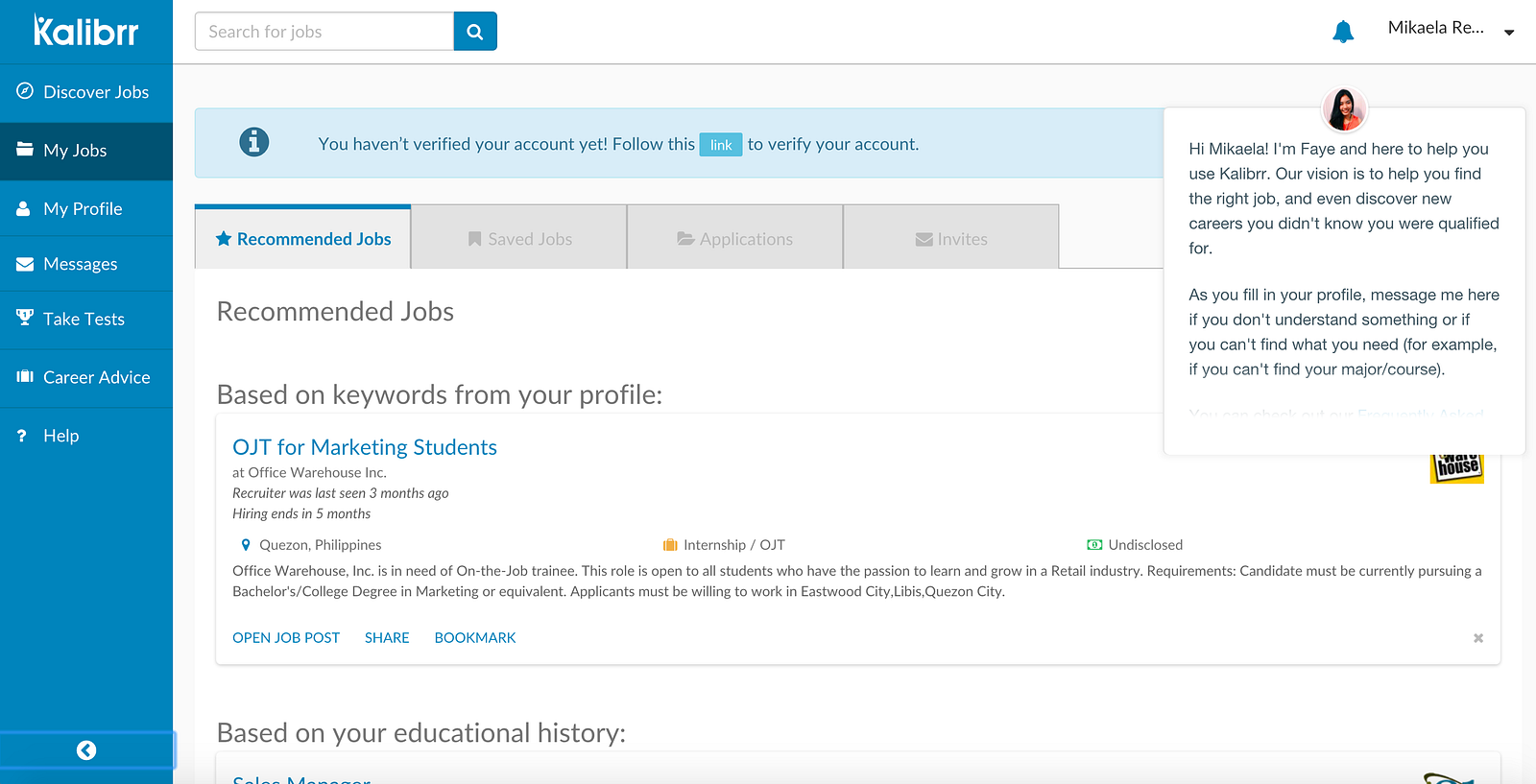This screenshot has height=784, width=1536.
Task: Click the Office Warehouse company logo
Action: [x=1457, y=467]
